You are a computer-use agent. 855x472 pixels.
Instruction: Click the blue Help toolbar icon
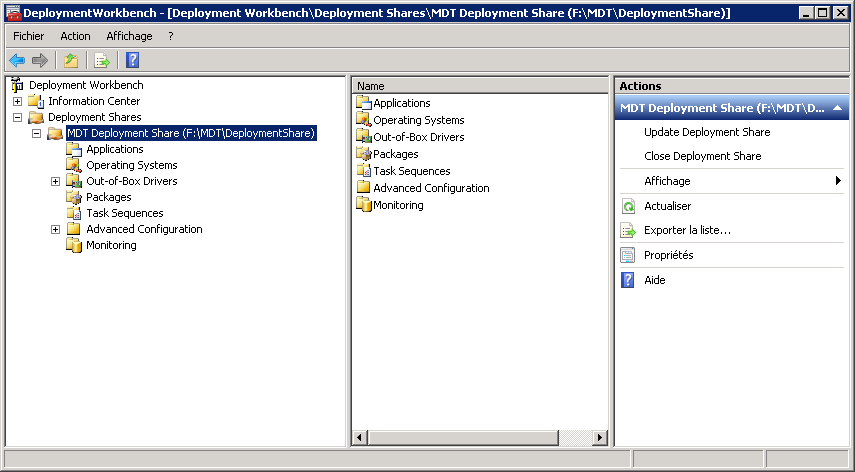tap(132, 60)
